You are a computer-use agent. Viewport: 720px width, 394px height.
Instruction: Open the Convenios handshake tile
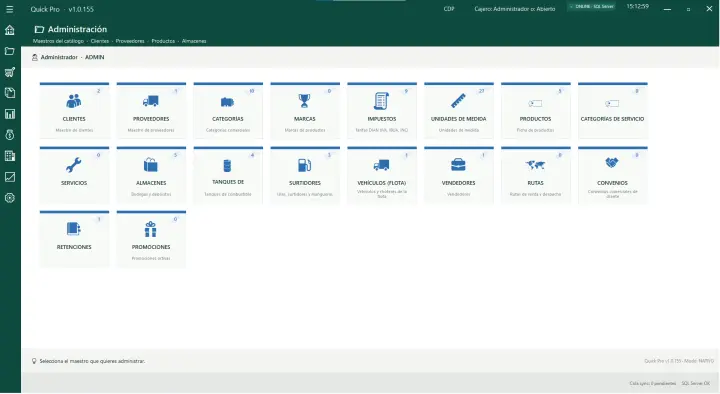pyautogui.click(x=613, y=175)
